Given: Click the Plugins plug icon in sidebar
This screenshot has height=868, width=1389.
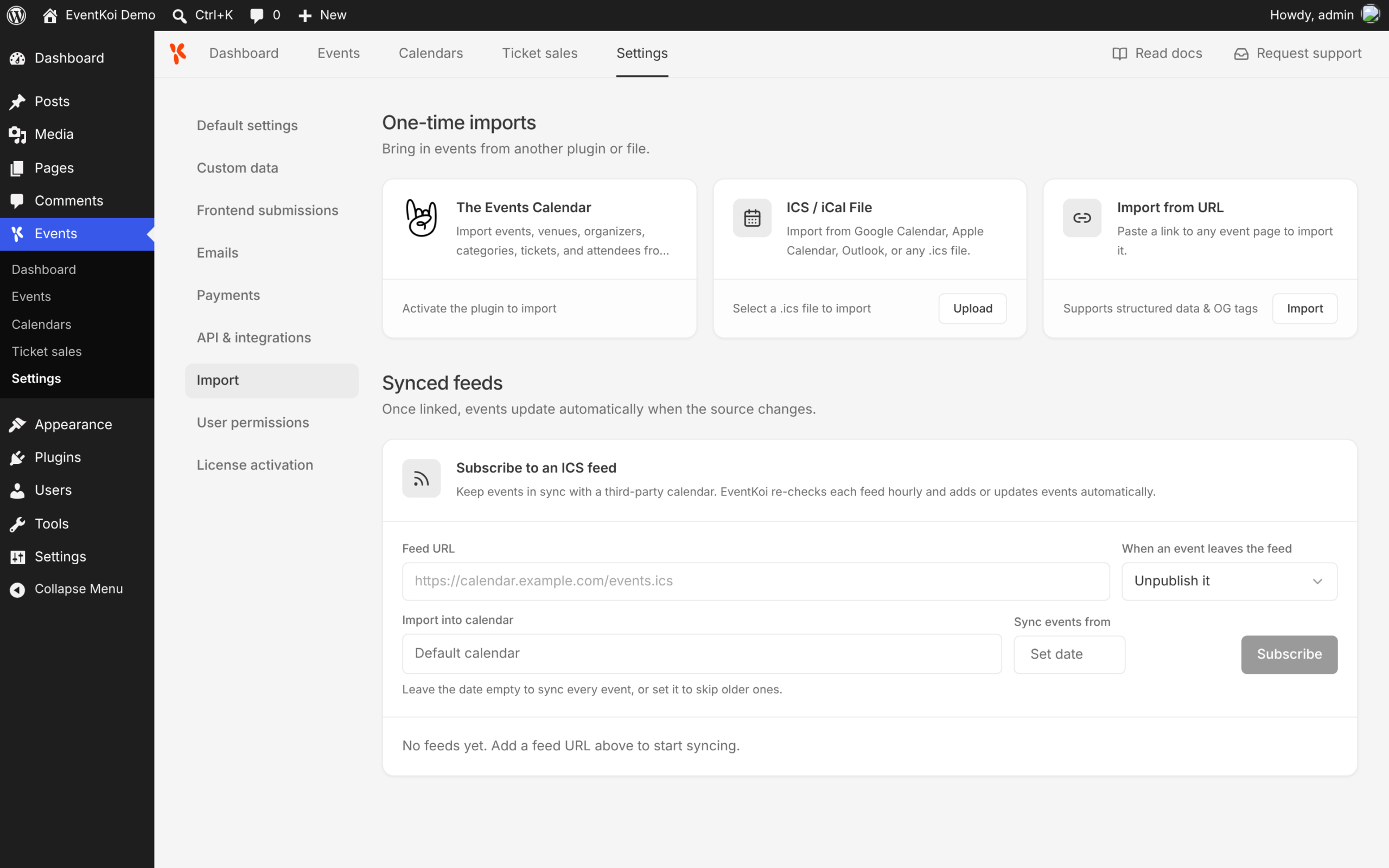Looking at the screenshot, I should 17,457.
